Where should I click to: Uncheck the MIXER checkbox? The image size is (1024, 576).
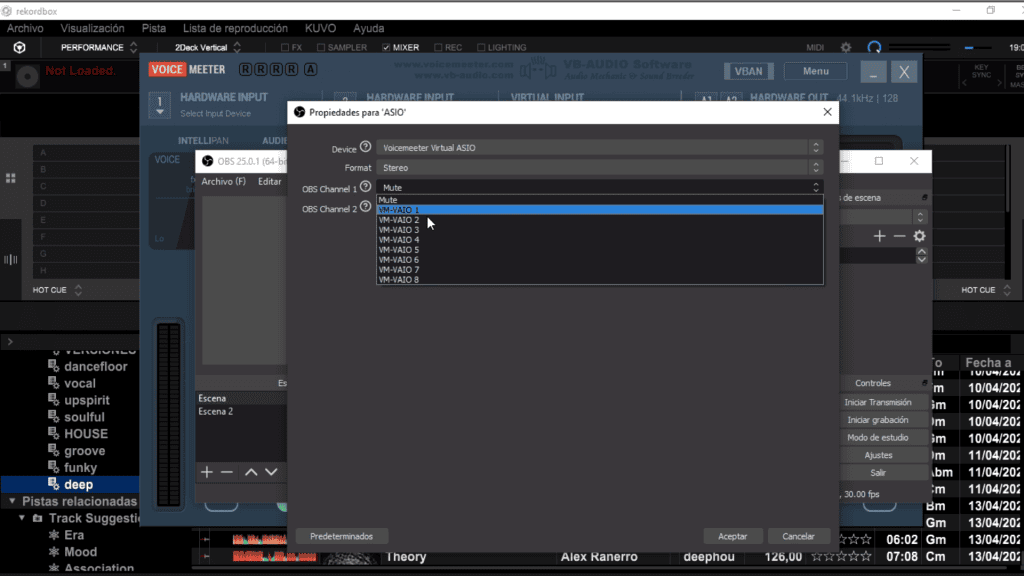click(386, 48)
